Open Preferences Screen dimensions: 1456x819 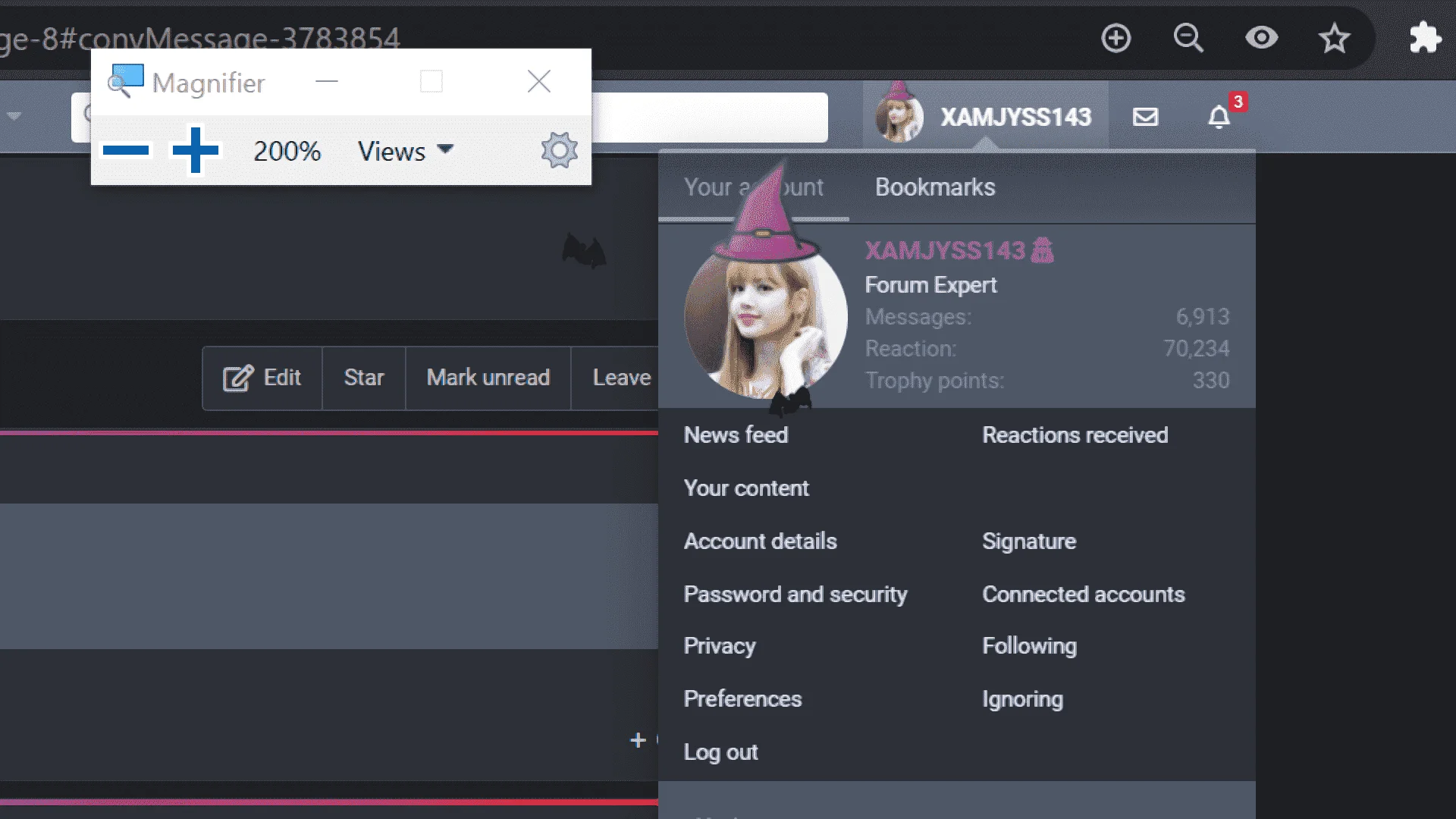(742, 699)
